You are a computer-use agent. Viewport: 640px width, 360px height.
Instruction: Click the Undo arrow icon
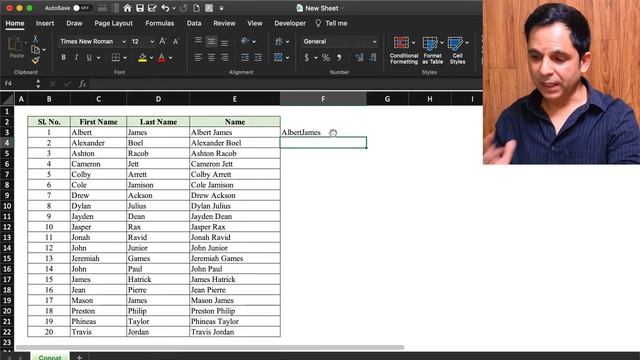pyautogui.click(x=165, y=8)
